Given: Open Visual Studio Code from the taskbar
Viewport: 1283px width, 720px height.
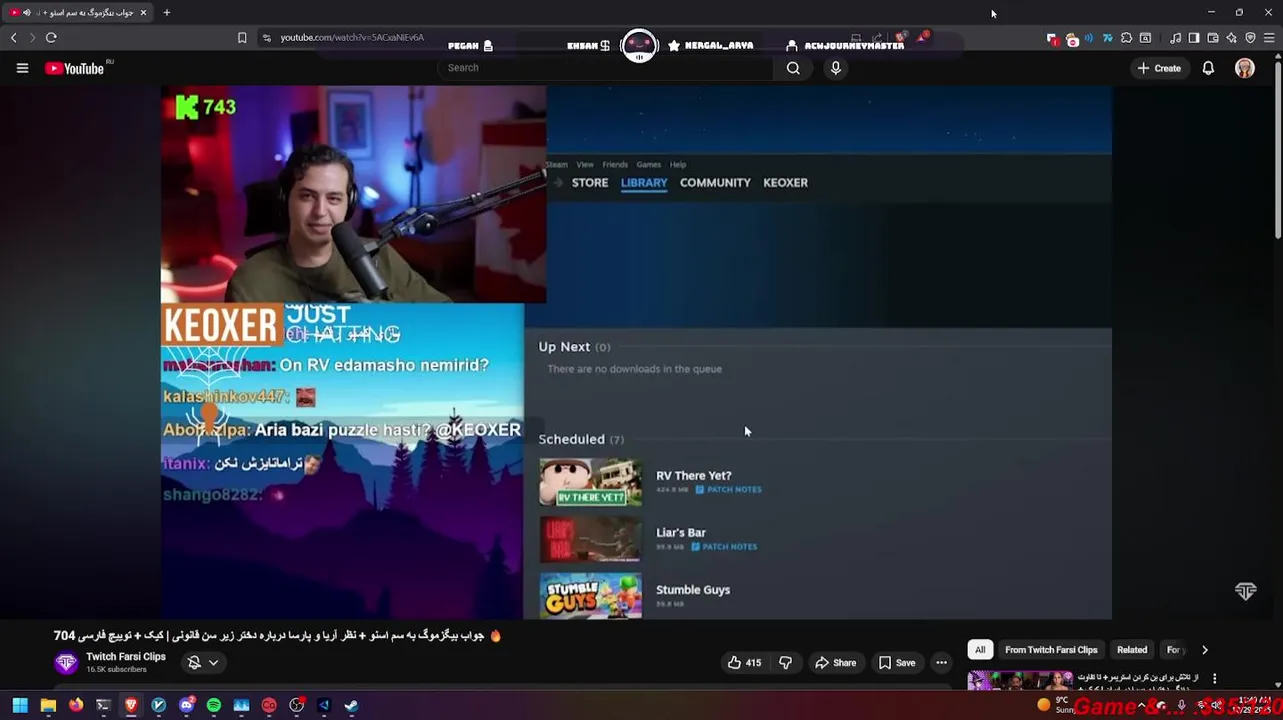Looking at the screenshot, I should 324,705.
